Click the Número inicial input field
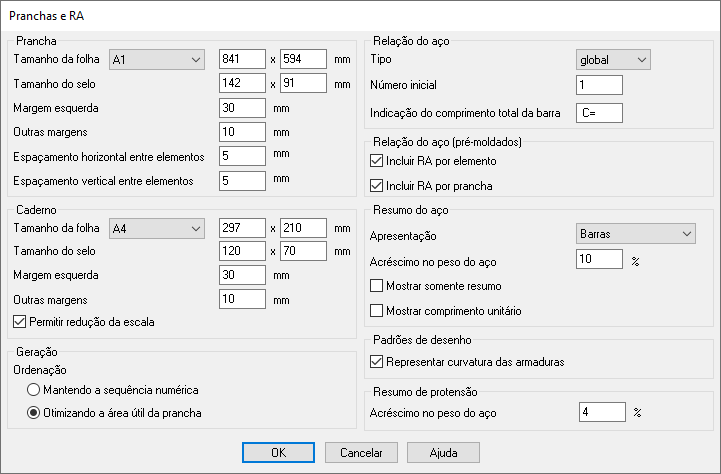The height and width of the screenshot is (474, 721). click(x=599, y=86)
